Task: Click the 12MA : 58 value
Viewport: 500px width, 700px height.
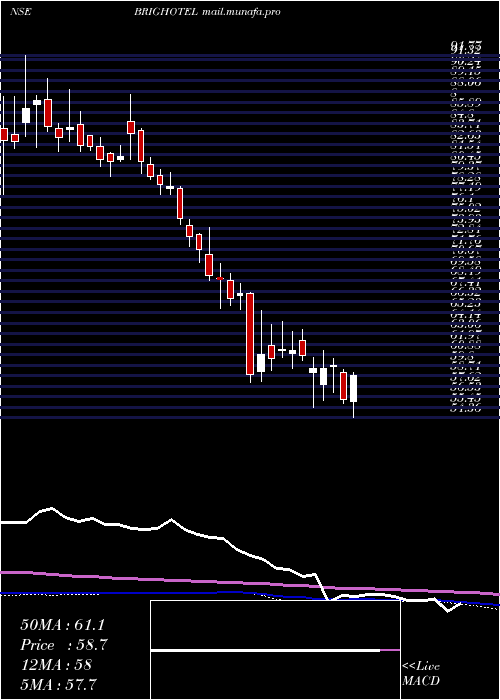Action: click(56, 664)
